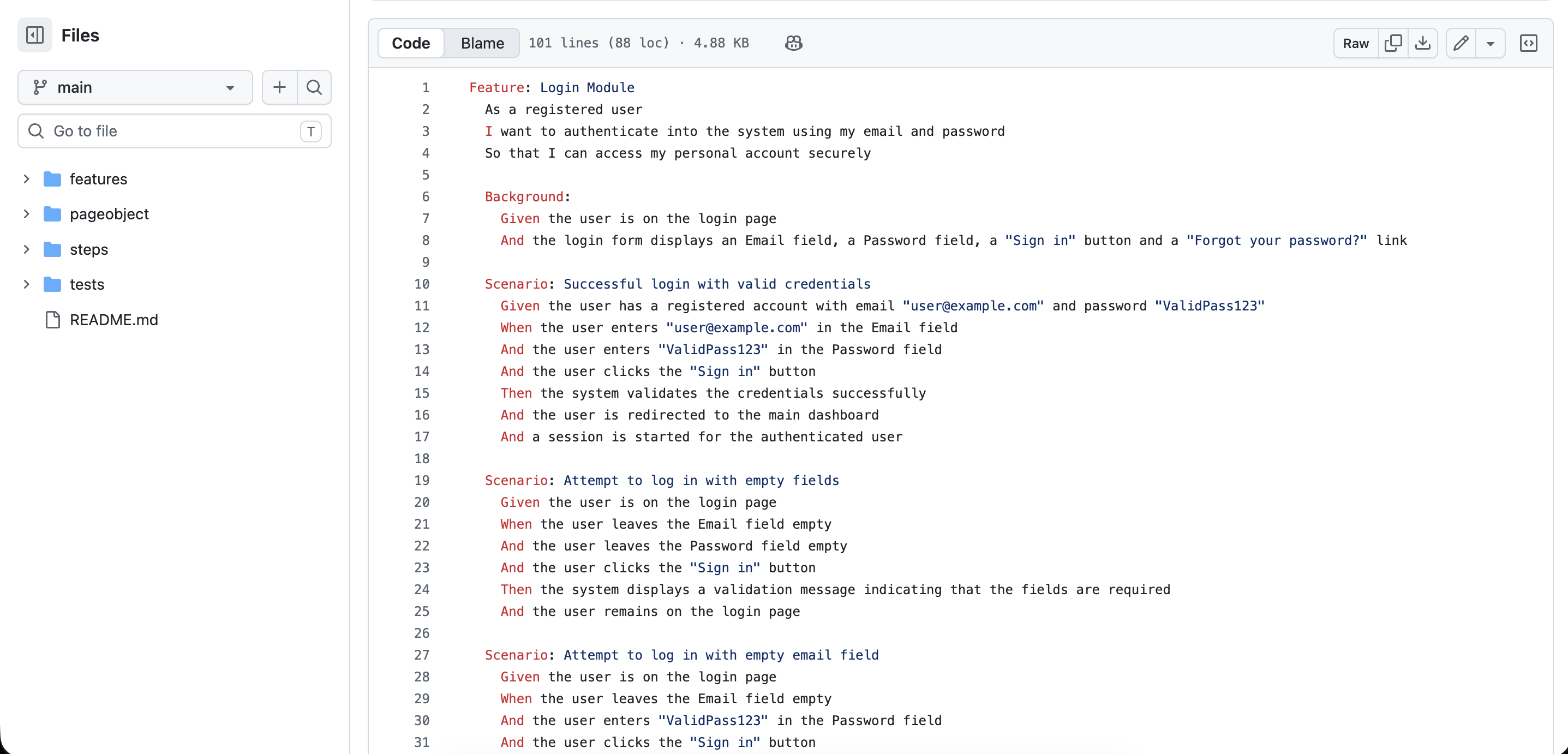Collapse the file tree side panel icon

[35, 35]
